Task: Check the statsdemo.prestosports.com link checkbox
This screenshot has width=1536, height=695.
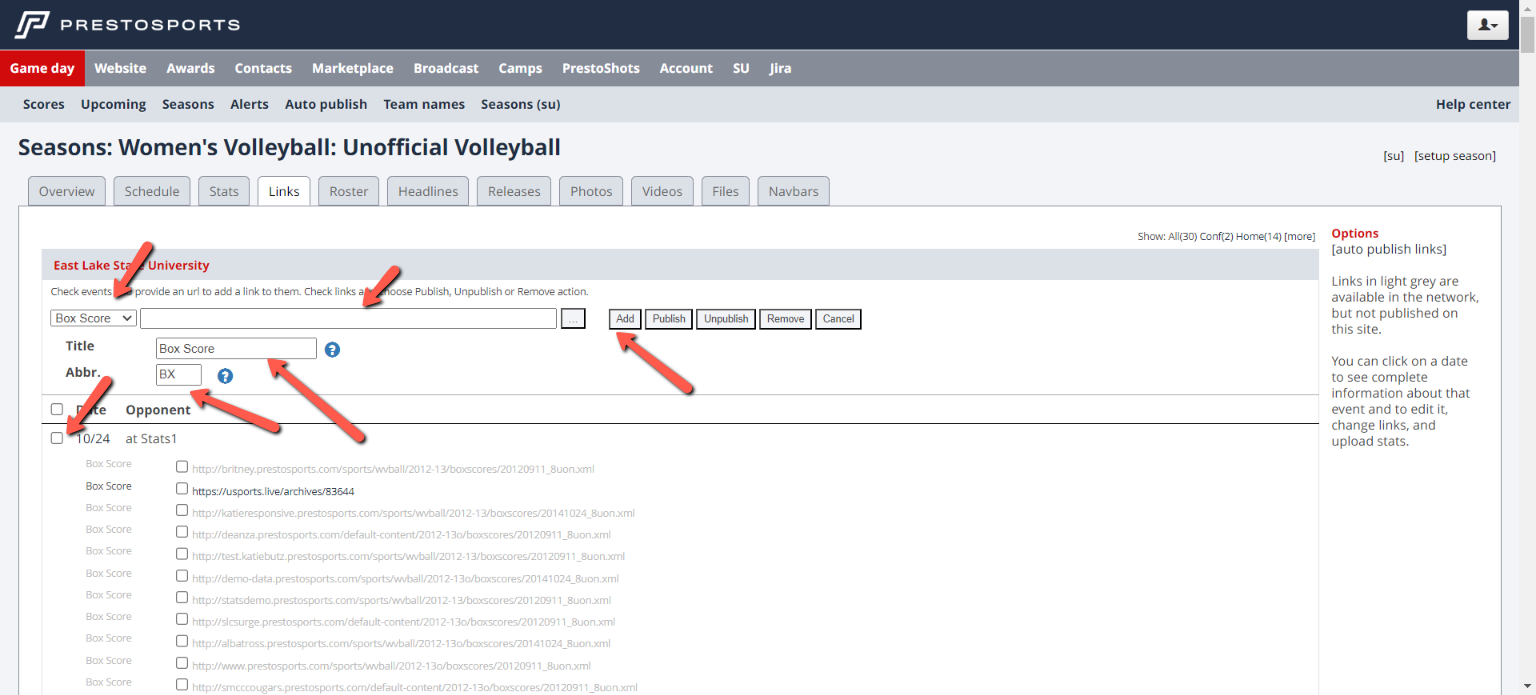Action: tap(182, 598)
